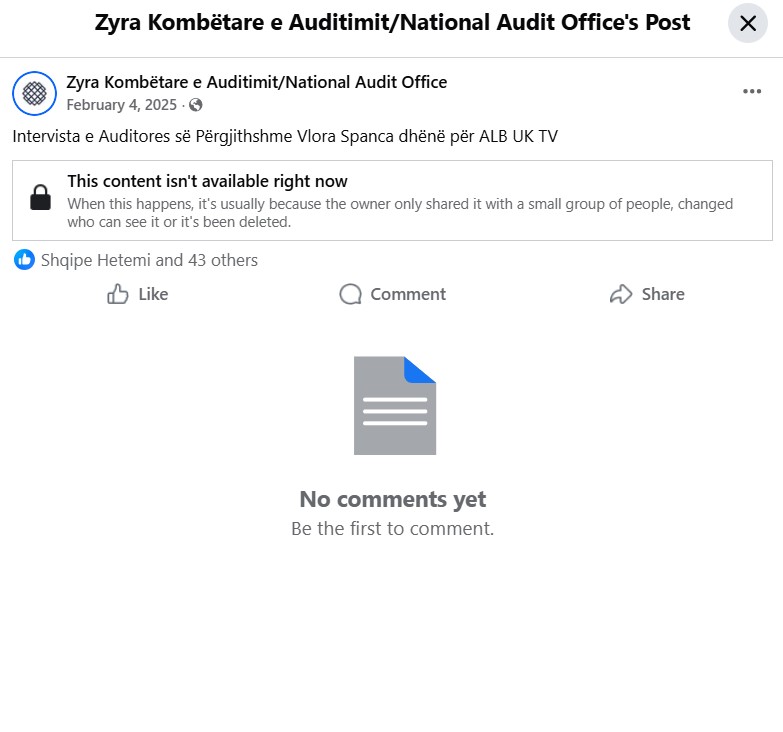Click the speech bubble Comment icon
783x732 pixels.
350,294
